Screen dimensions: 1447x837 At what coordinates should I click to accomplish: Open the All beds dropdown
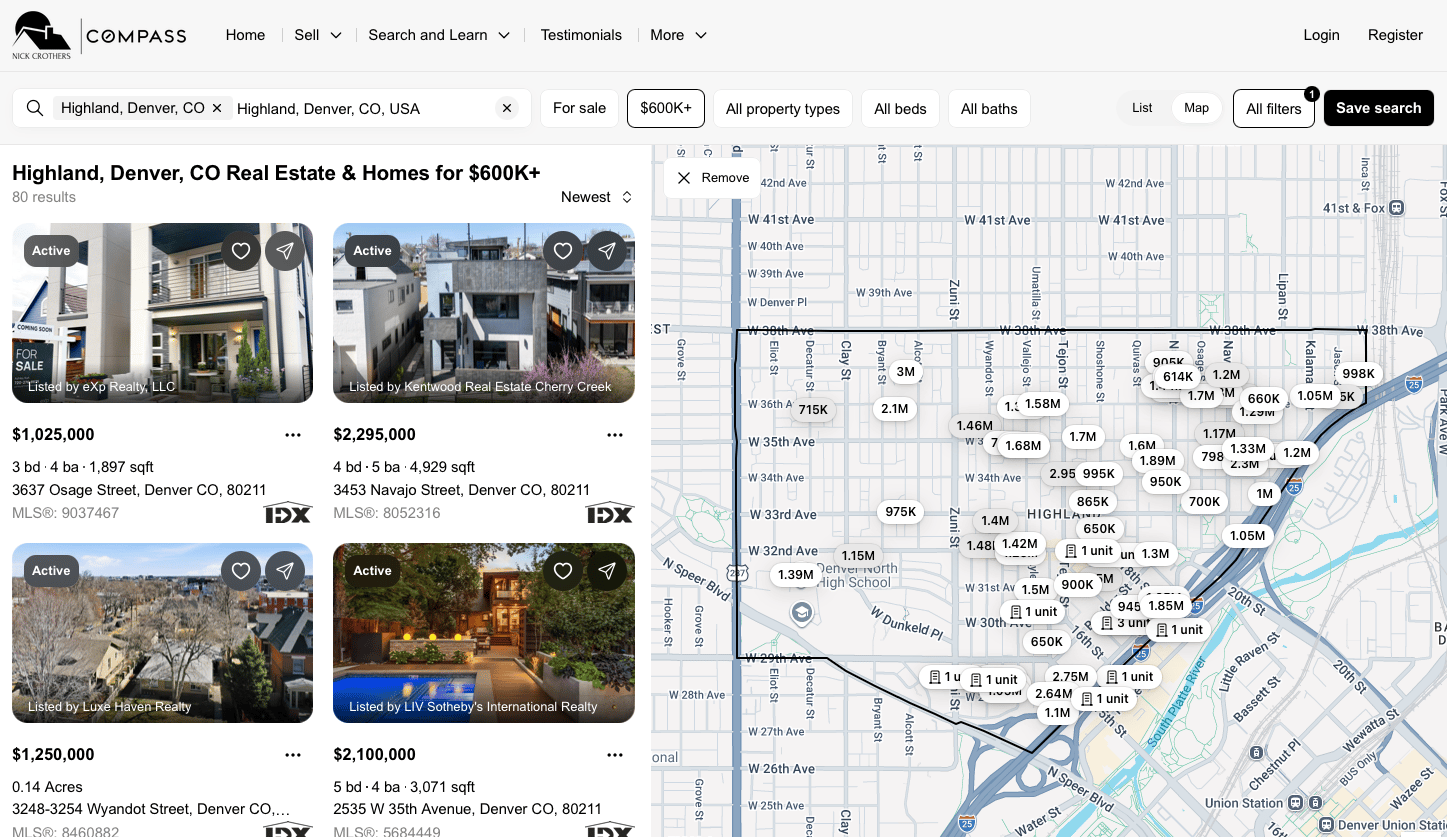(x=900, y=109)
